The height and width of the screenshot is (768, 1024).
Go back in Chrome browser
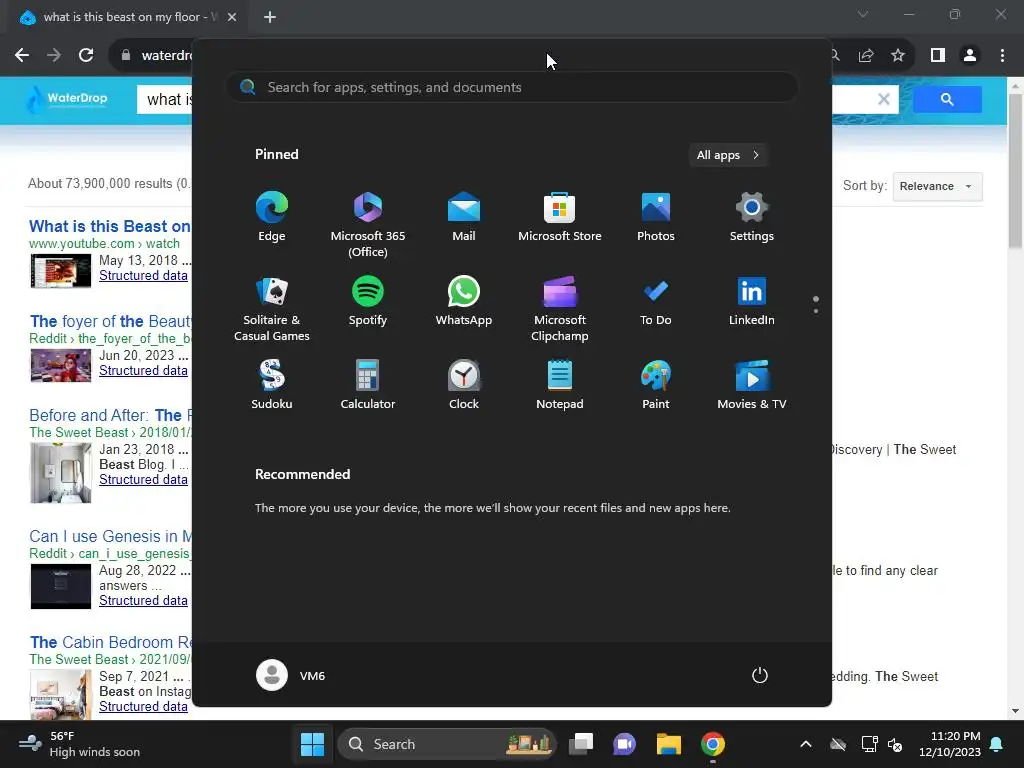pos(22,56)
